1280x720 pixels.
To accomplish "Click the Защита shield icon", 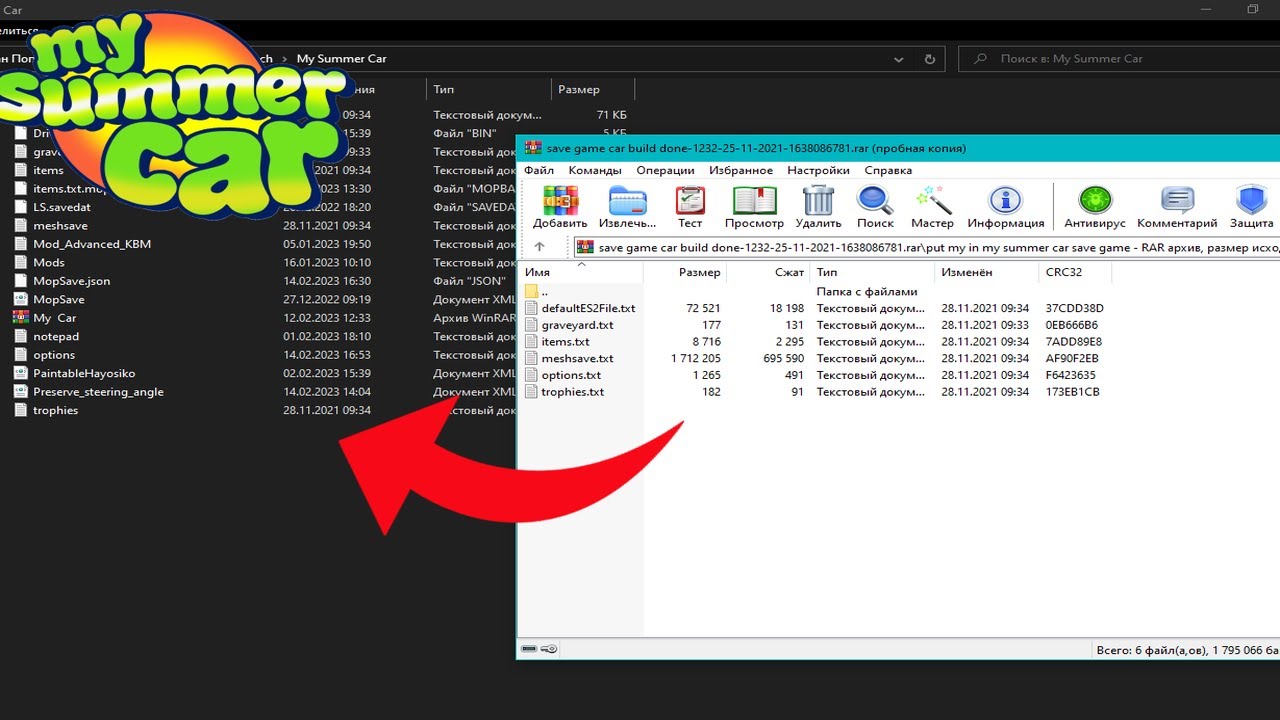I will [x=1251, y=205].
